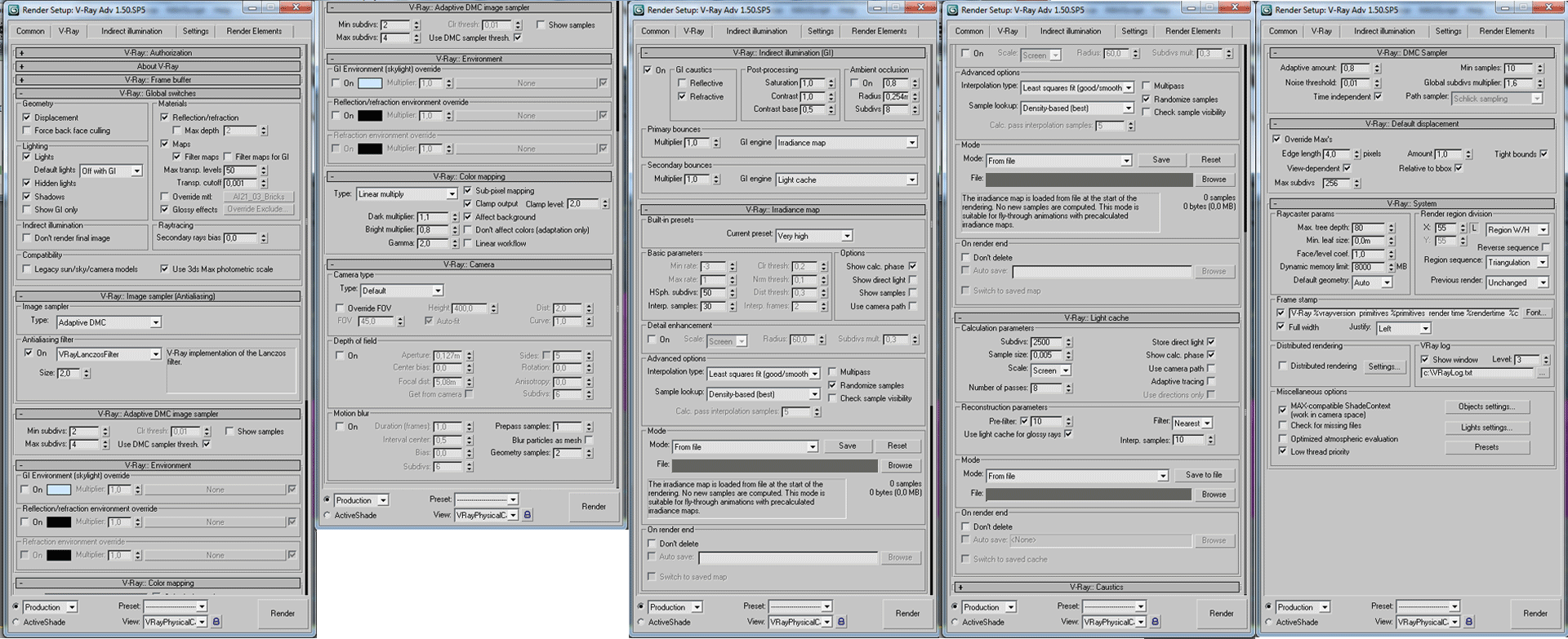This screenshot has height=639, width=1568.
Task: Expand the V-Ray:: Caustics rollout
Action: pos(1098,587)
